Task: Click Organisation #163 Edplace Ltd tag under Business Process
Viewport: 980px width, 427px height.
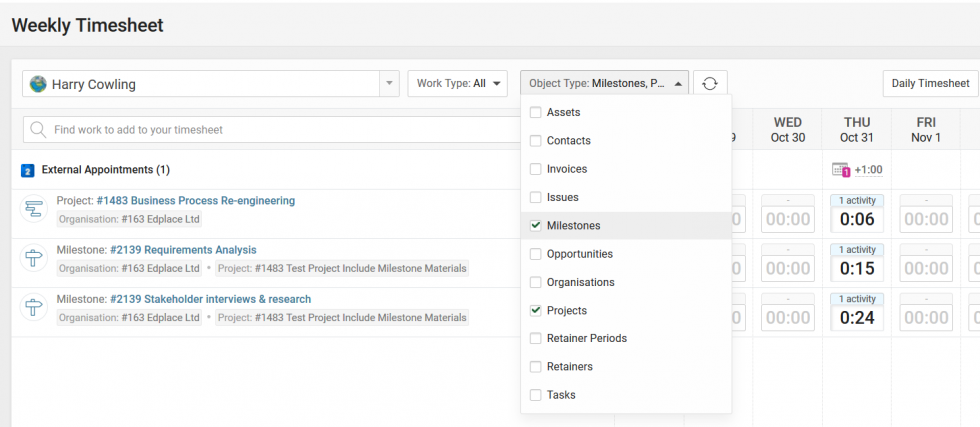Action: point(129,219)
